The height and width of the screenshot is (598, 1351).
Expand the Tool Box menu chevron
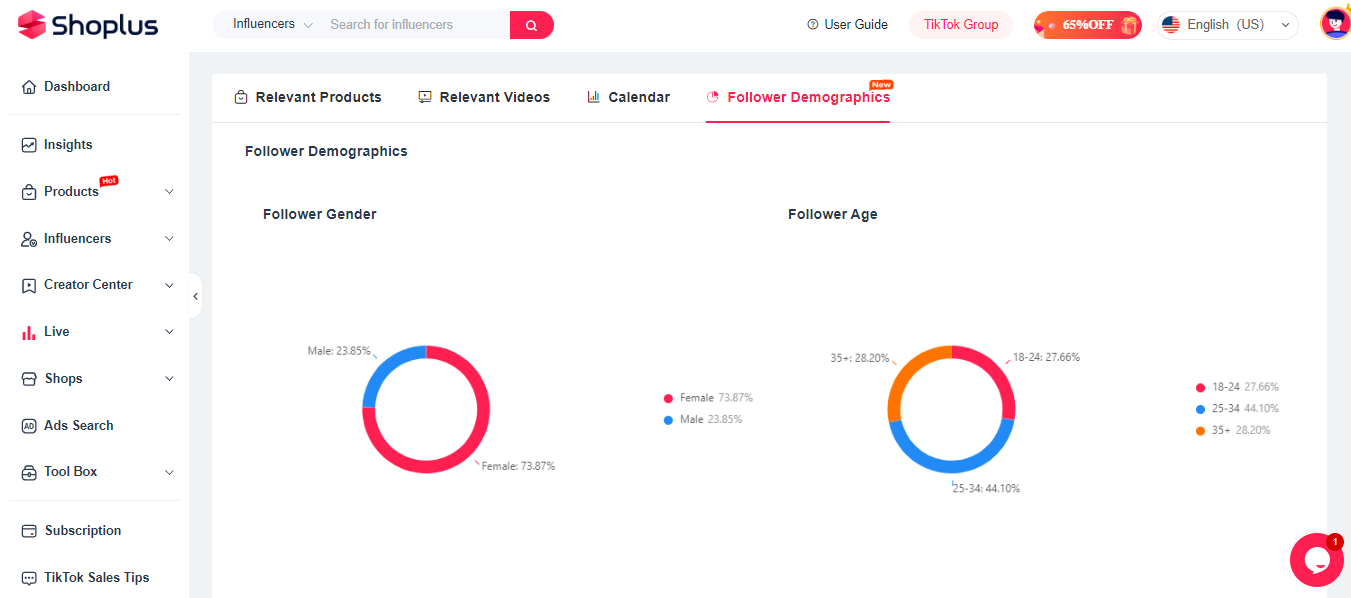(x=169, y=472)
